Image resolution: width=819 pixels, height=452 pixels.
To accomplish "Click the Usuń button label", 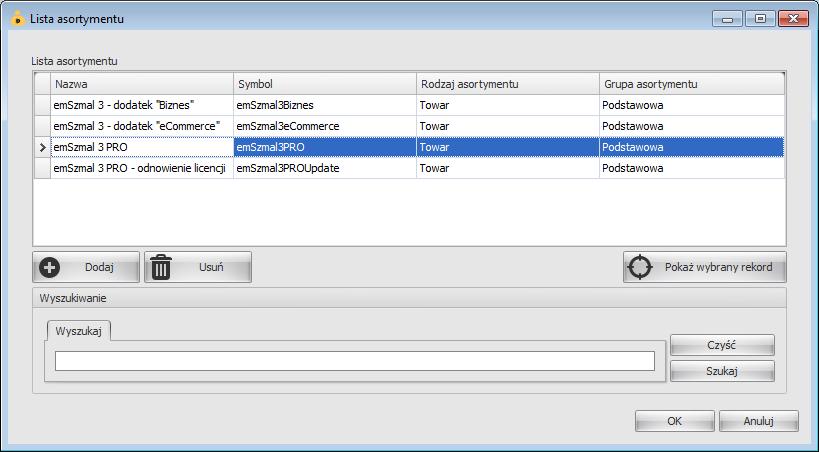I will click(211, 267).
